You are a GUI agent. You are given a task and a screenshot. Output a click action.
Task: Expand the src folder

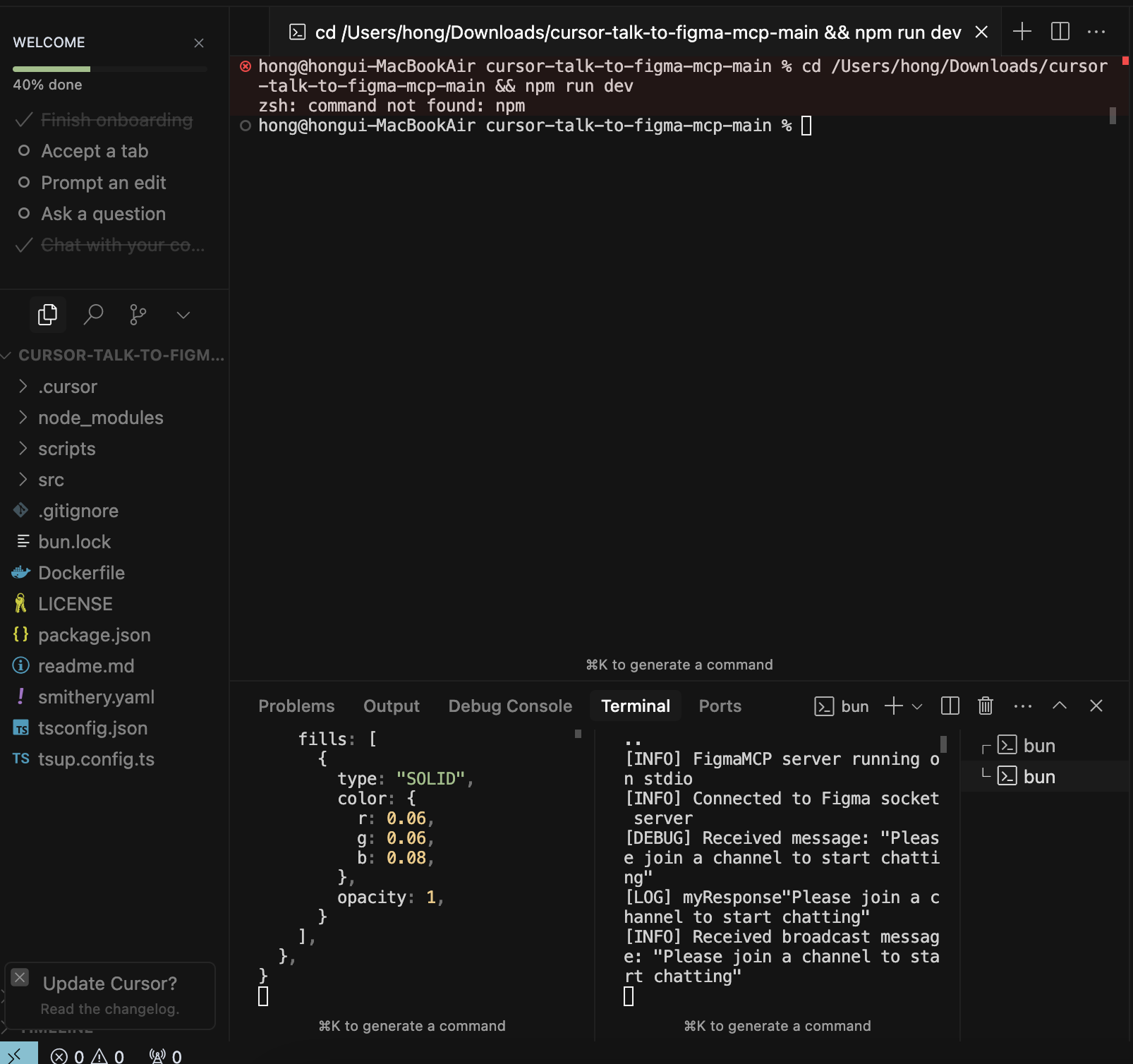coord(23,480)
